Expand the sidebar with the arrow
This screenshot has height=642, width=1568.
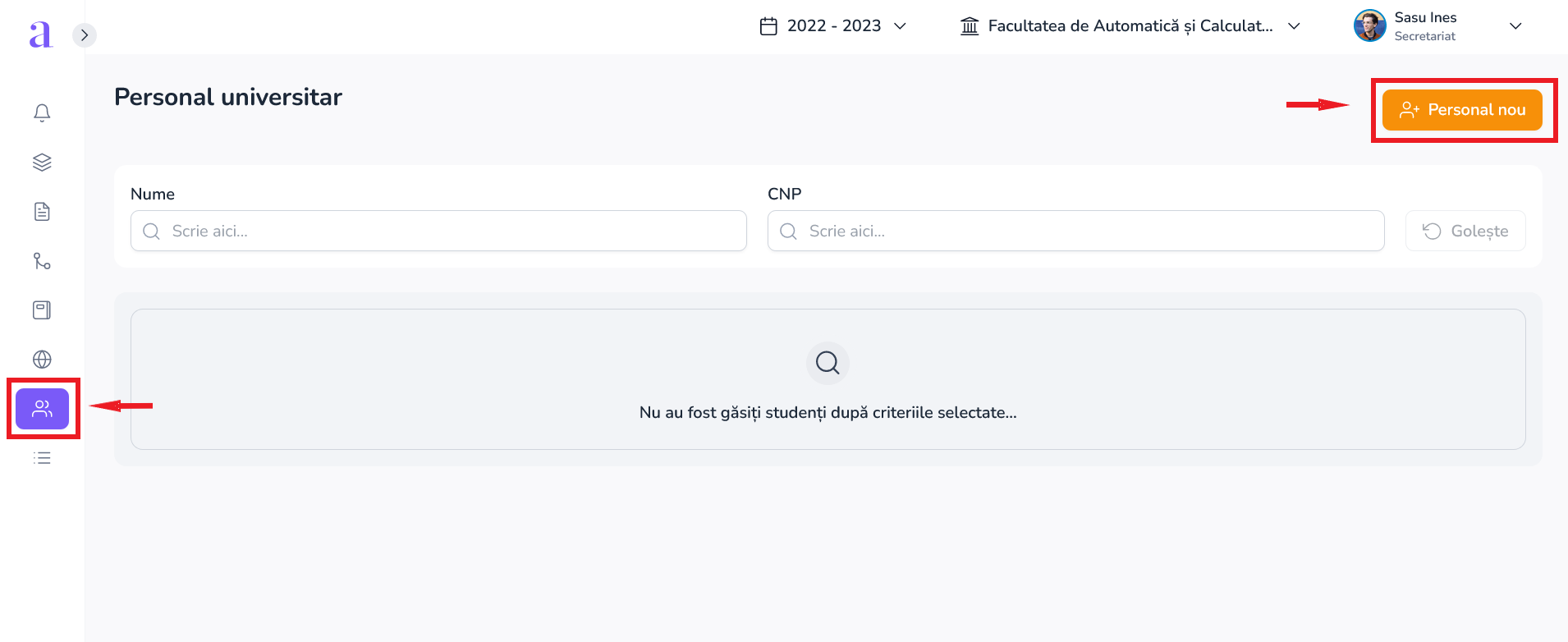85,35
